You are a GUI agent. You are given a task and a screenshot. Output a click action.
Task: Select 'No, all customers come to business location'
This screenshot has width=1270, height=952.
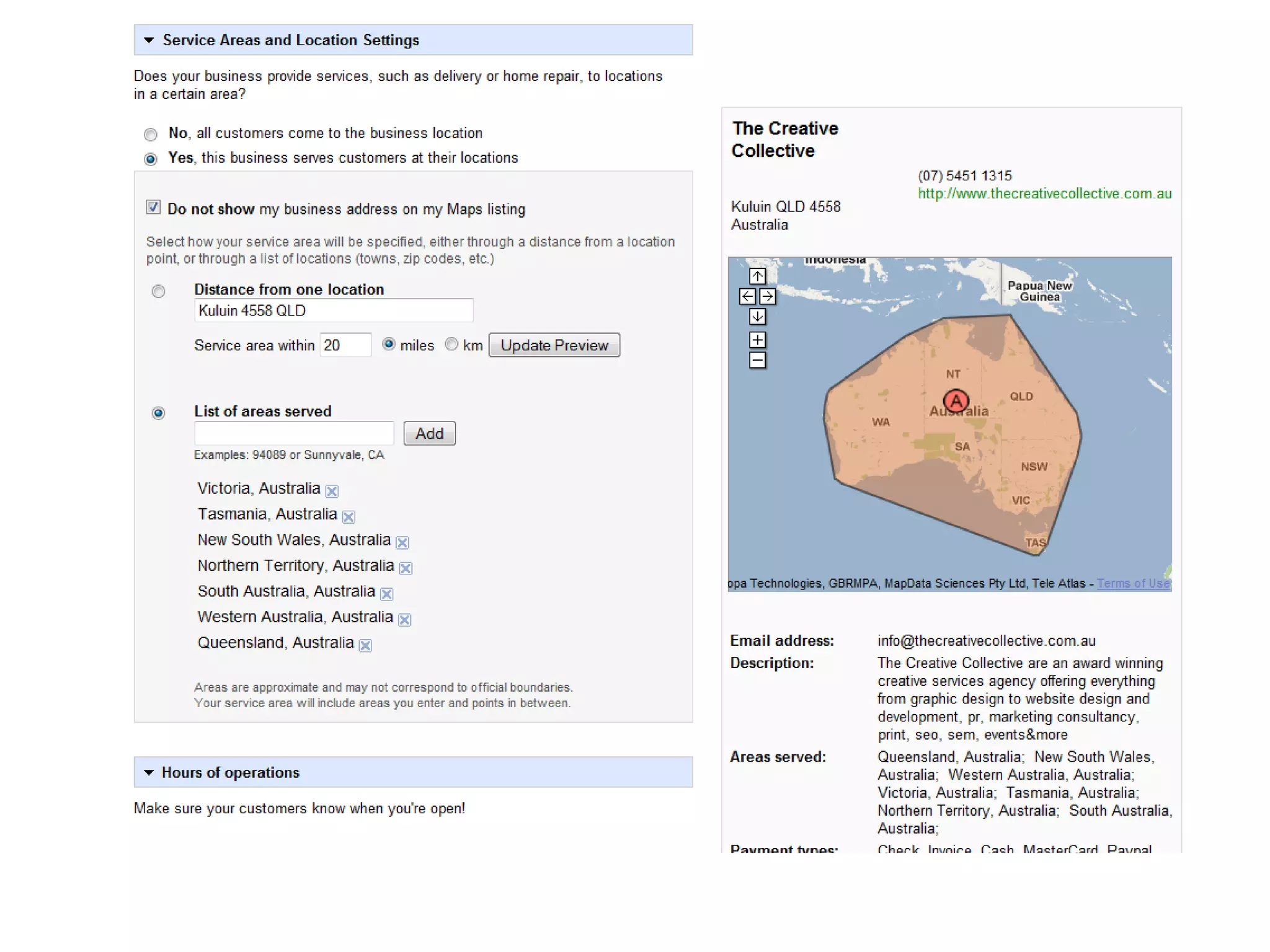151,134
